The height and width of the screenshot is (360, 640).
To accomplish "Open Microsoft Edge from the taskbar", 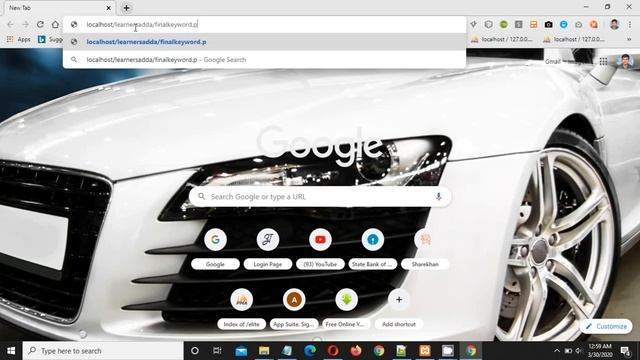I will 310,351.
